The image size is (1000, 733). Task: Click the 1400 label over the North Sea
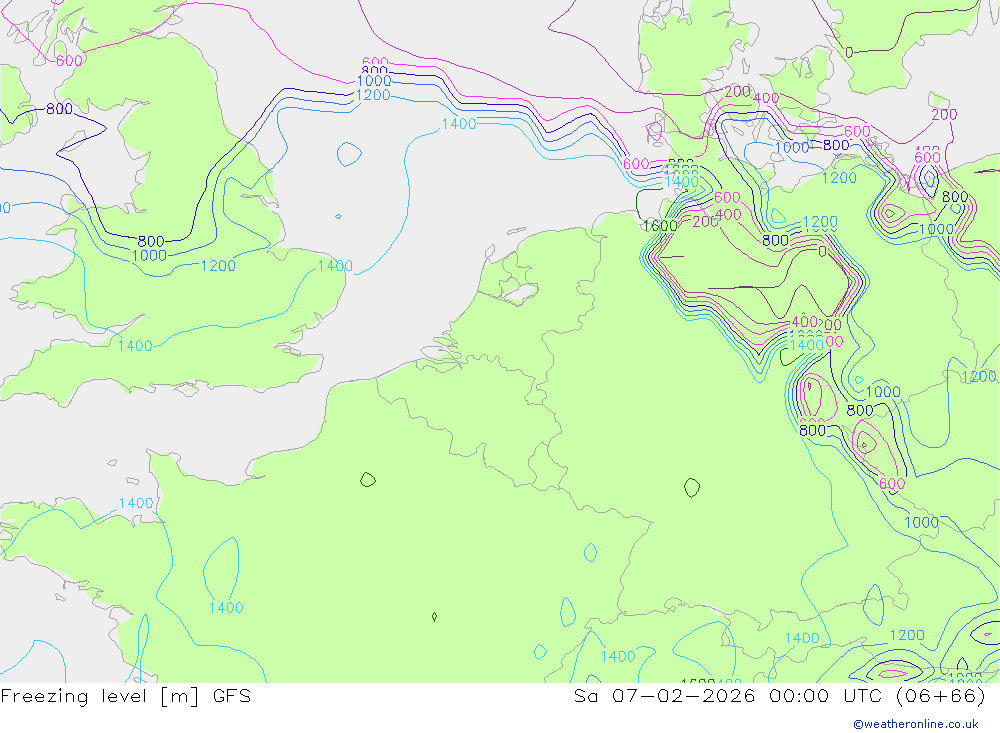[459, 124]
